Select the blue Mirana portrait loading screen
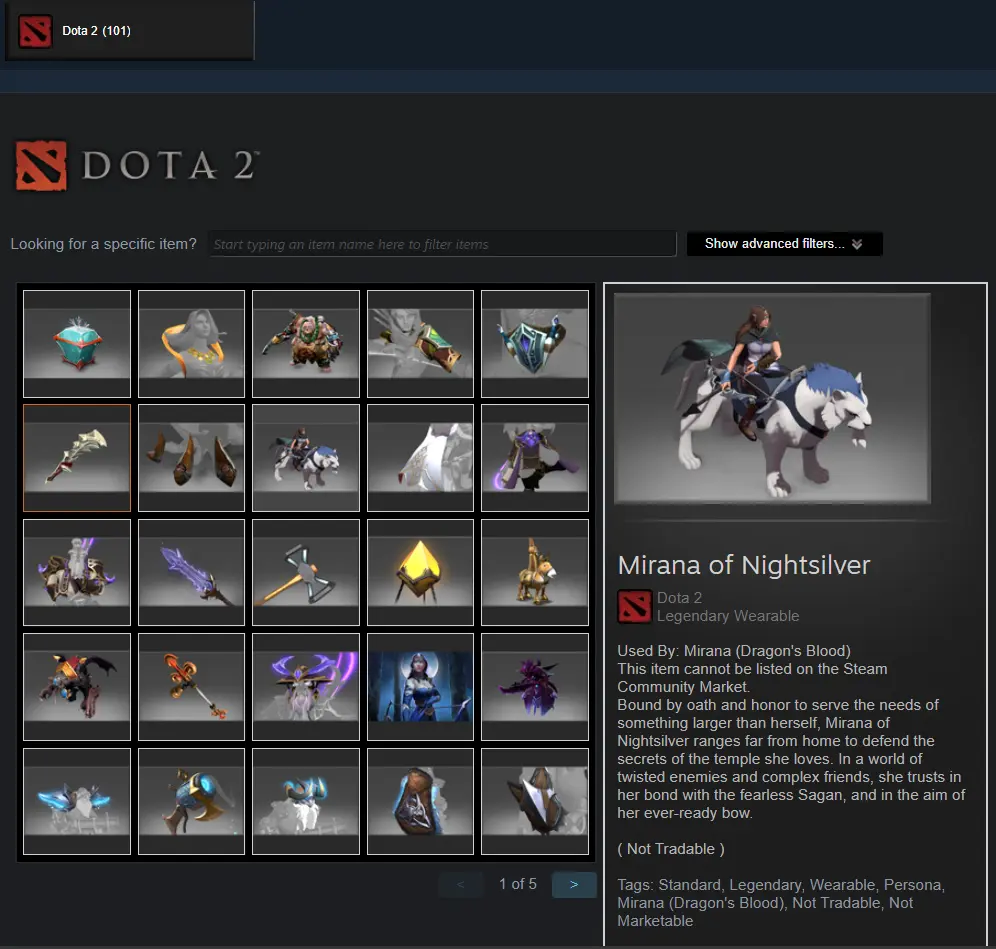 (x=421, y=687)
